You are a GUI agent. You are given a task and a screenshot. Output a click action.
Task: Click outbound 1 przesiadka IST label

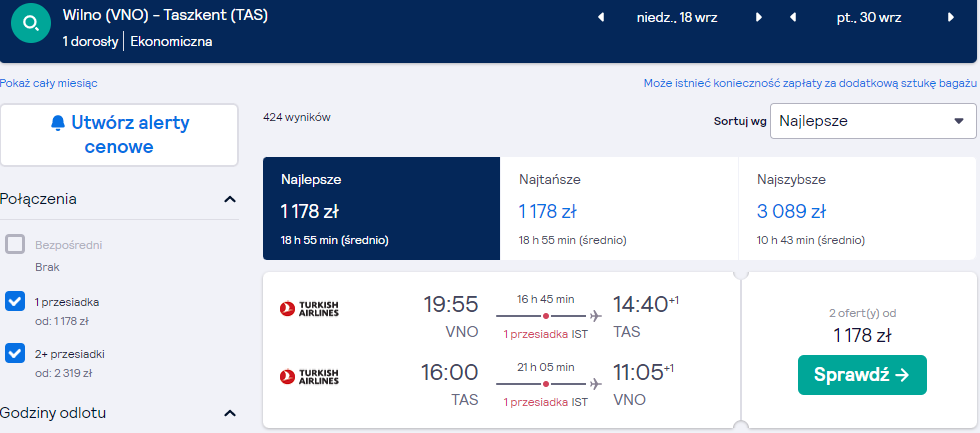[546, 334]
